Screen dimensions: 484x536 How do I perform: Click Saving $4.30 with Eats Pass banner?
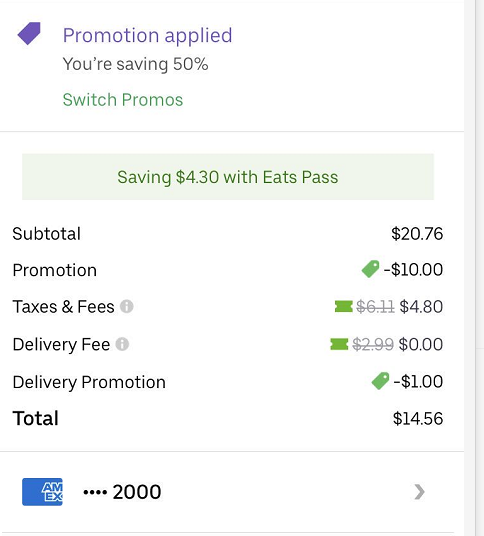pyautogui.click(x=228, y=177)
